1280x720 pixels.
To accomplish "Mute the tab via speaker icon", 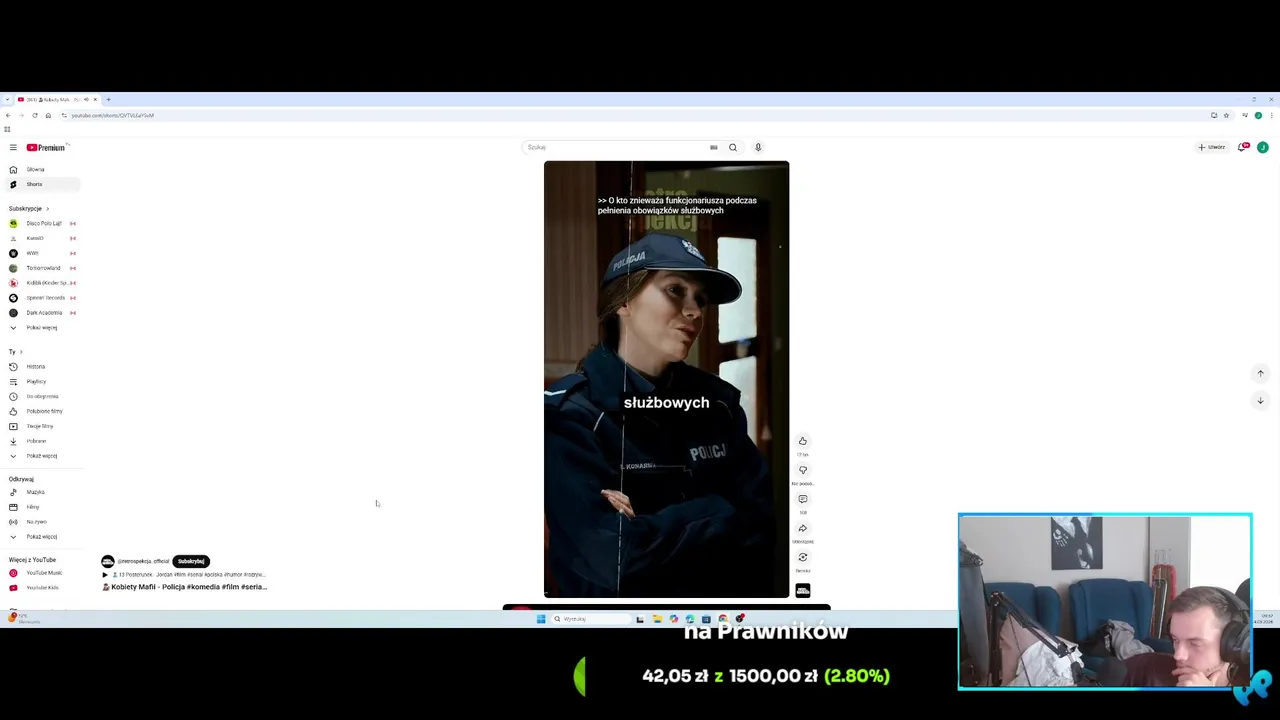I will coord(86,99).
